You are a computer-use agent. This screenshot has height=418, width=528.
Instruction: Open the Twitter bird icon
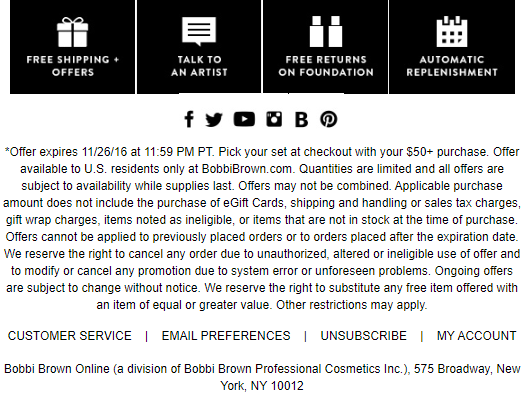point(214,120)
